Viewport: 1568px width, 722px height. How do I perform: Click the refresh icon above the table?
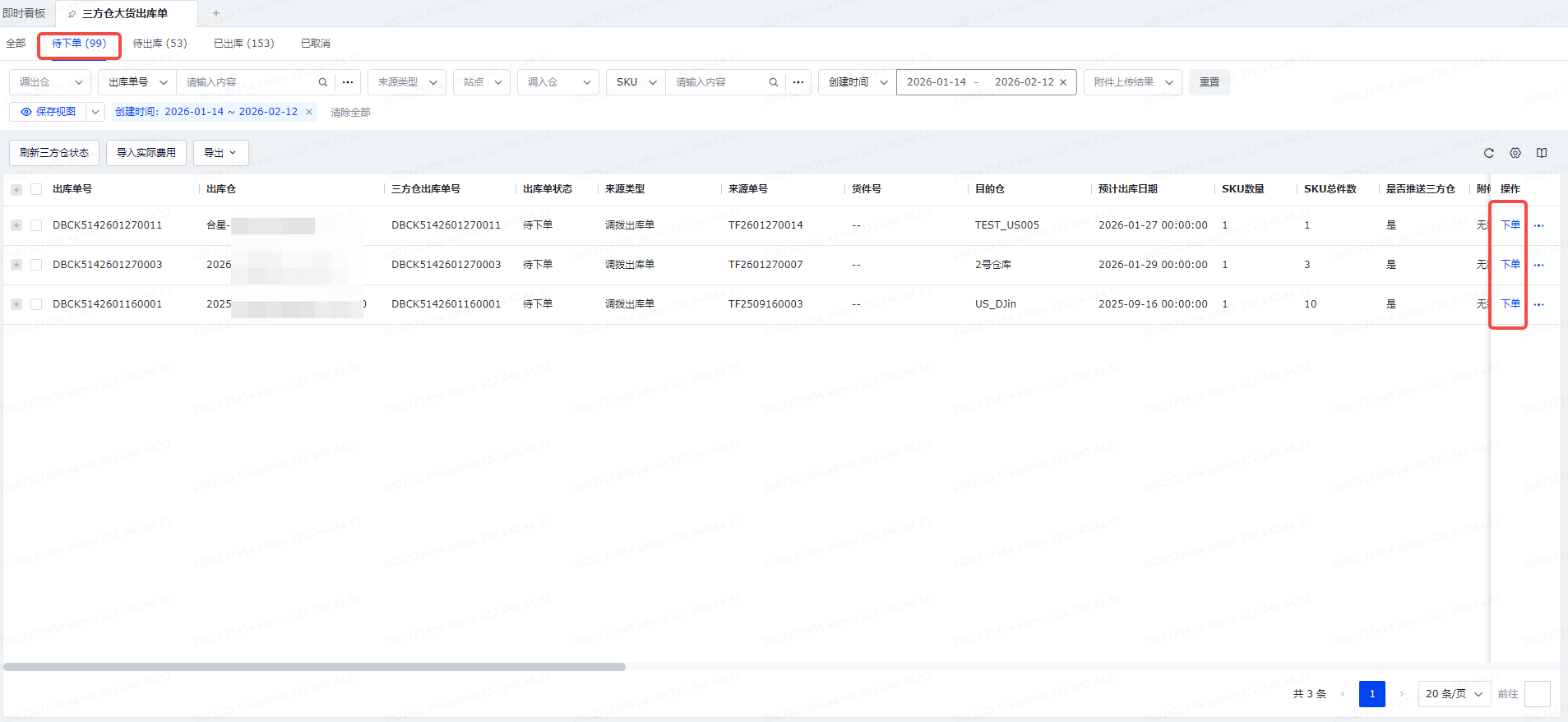(x=1488, y=153)
